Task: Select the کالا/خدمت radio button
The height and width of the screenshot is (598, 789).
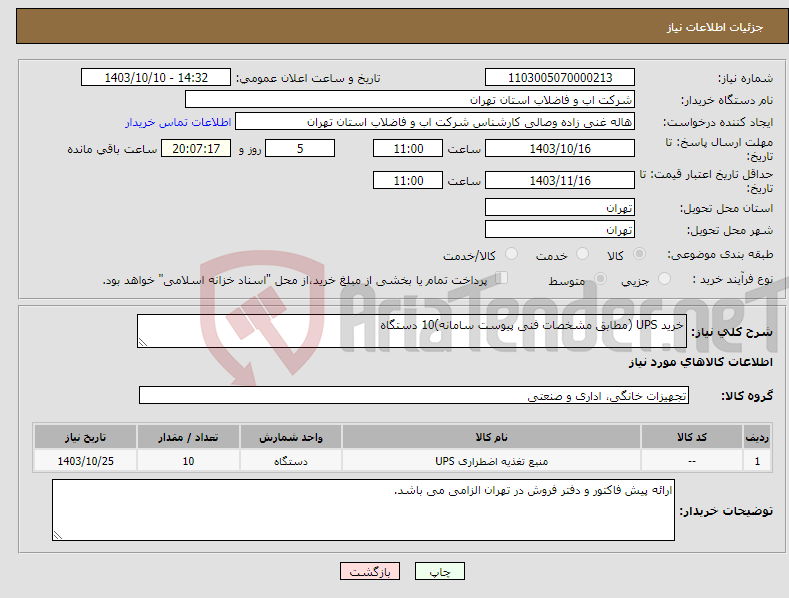Action: pyautogui.click(x=511, y=254)
